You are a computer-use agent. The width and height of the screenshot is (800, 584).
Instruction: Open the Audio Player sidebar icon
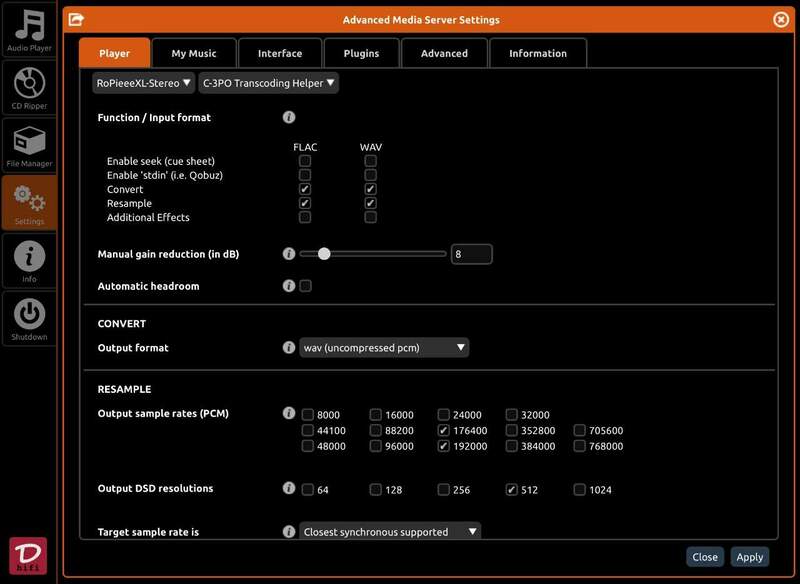point(29,30)
